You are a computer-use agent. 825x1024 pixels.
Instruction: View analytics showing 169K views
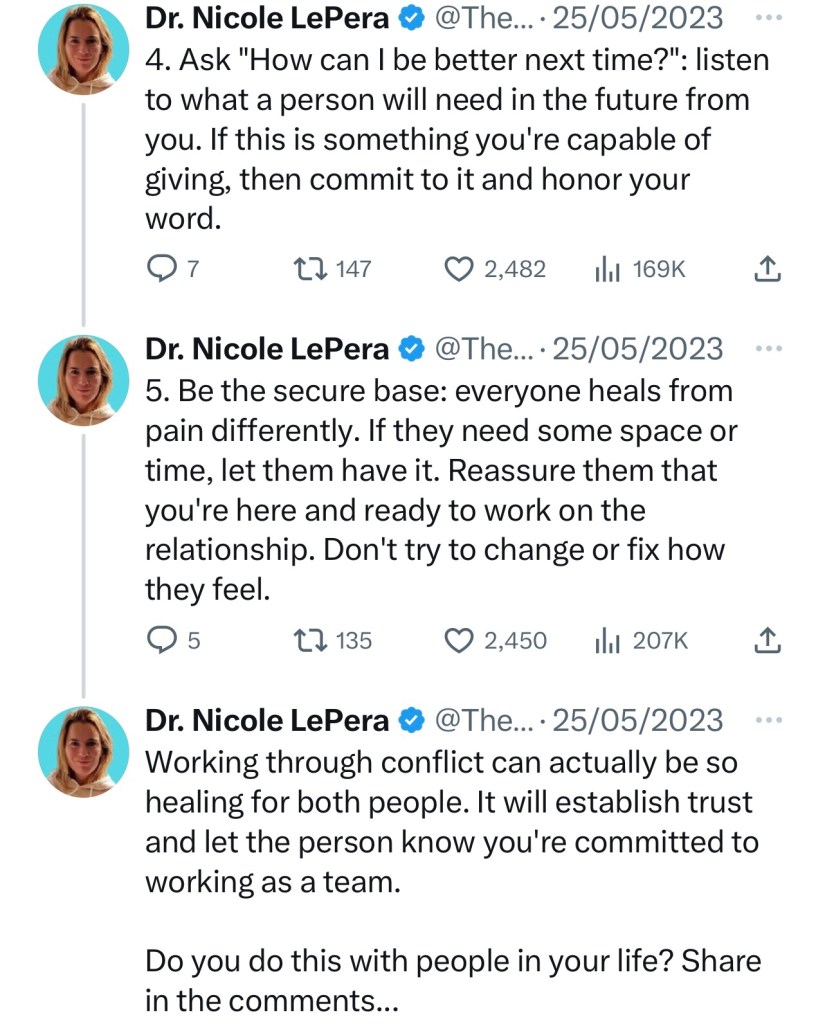(609, 269)
